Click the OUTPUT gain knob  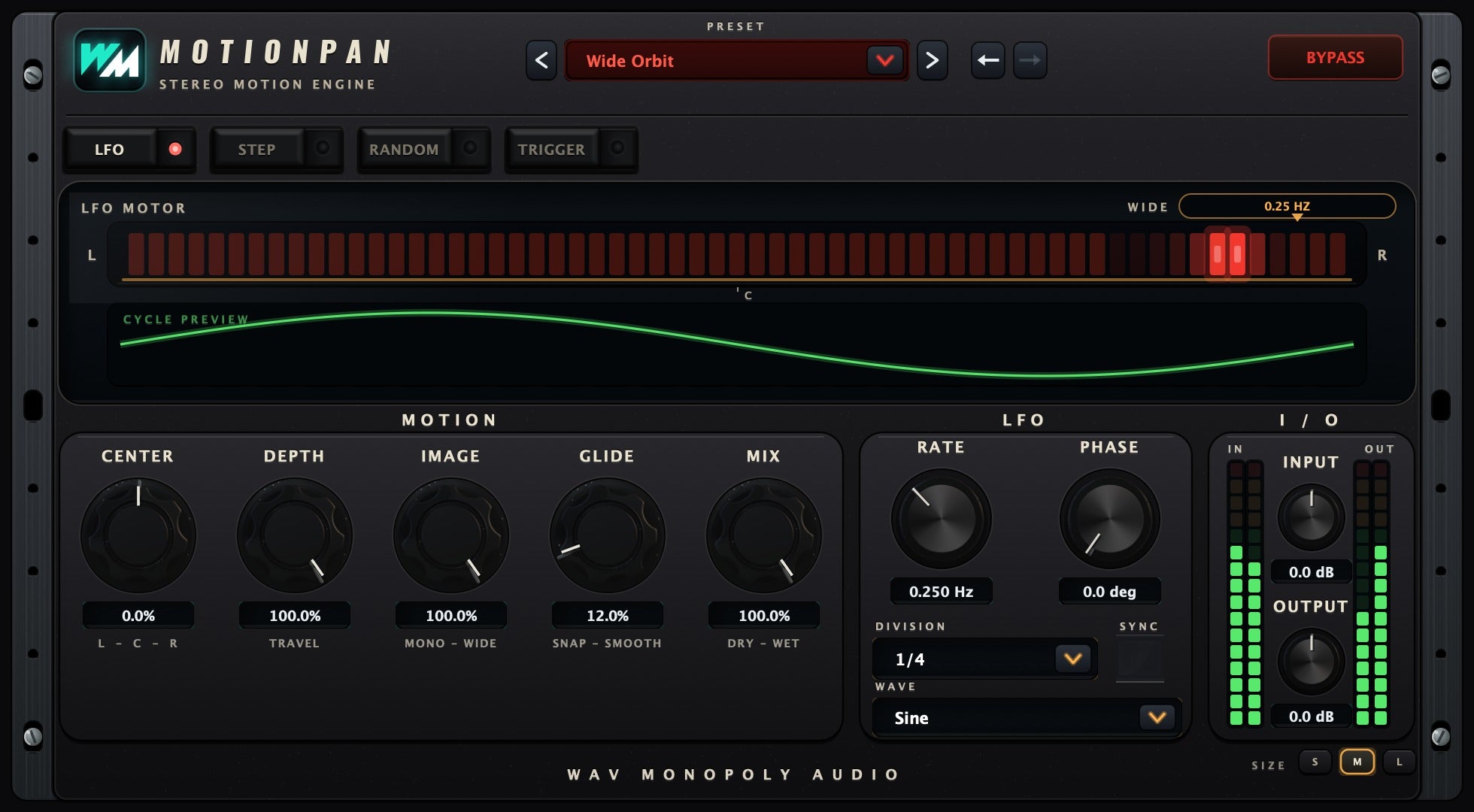[1312, 662]
